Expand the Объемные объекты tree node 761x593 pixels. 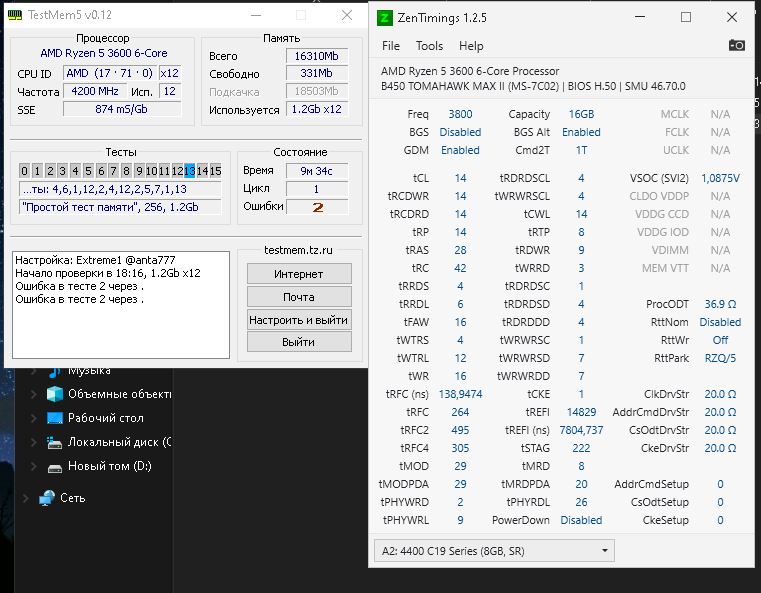click(33, 394)
